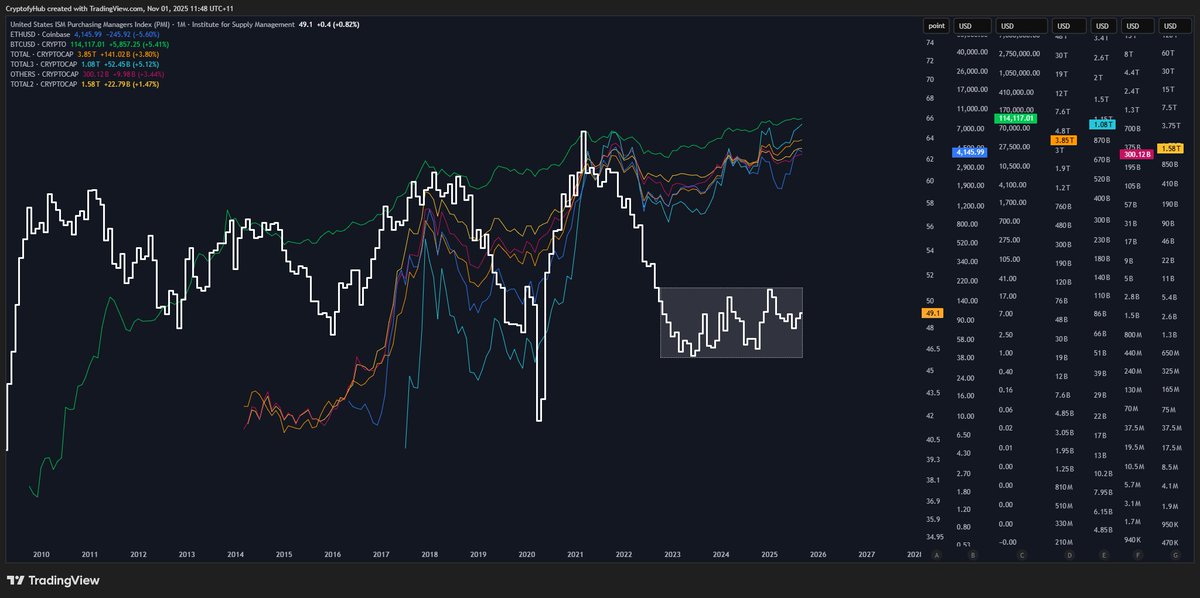Click scale marker 'B' on the bottom axis
The width and height of the screenshot is (1200, 598).
(x=973, y=554)
